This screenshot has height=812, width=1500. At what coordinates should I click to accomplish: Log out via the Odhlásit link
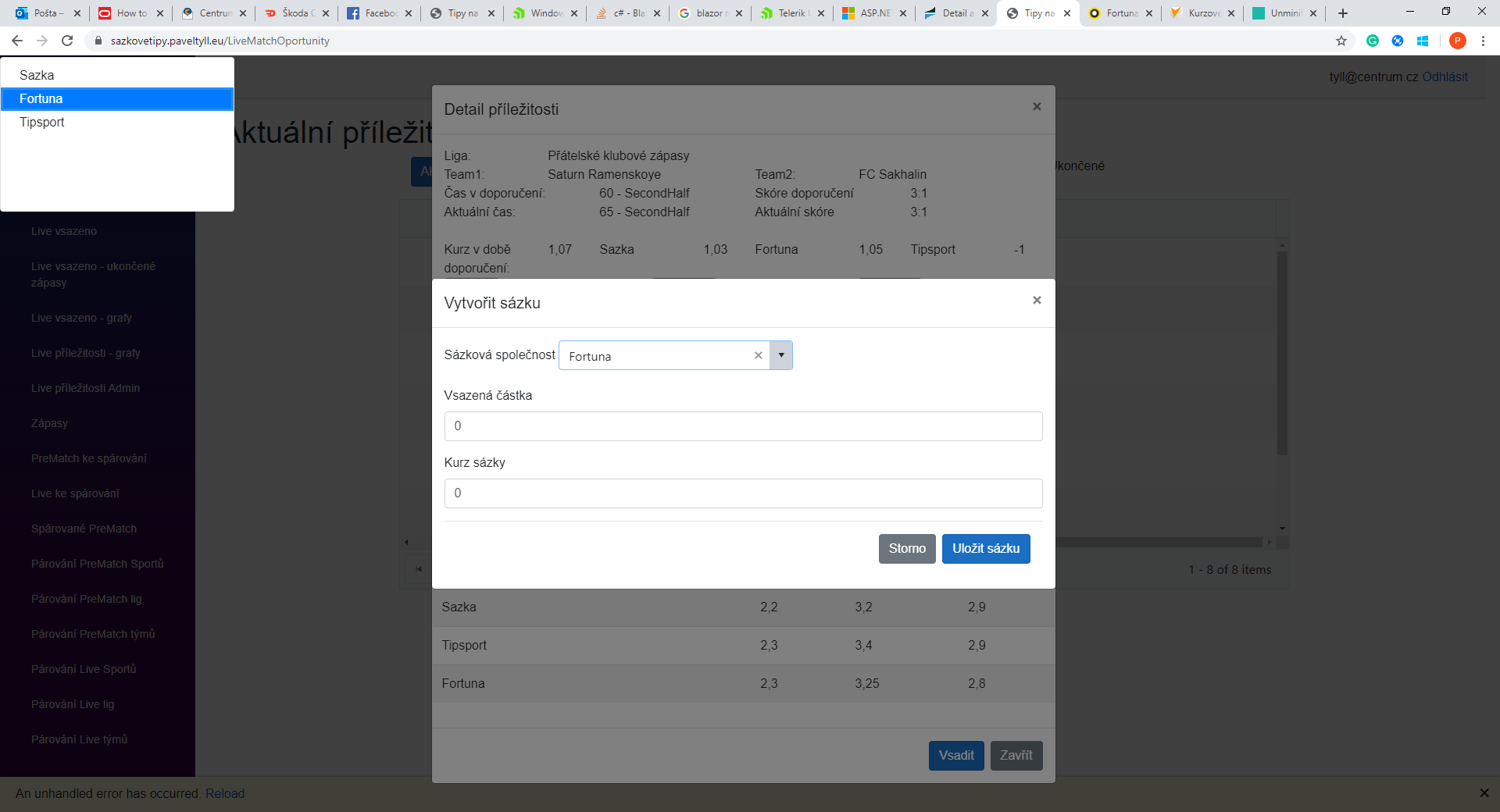tap(1445, 77)
